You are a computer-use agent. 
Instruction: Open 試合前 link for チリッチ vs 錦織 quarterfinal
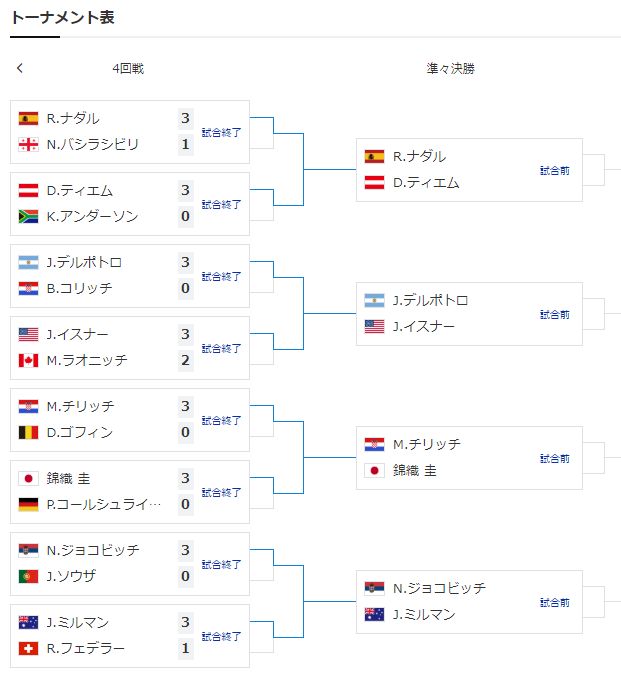pyautogui.click(x=555, y=459)
